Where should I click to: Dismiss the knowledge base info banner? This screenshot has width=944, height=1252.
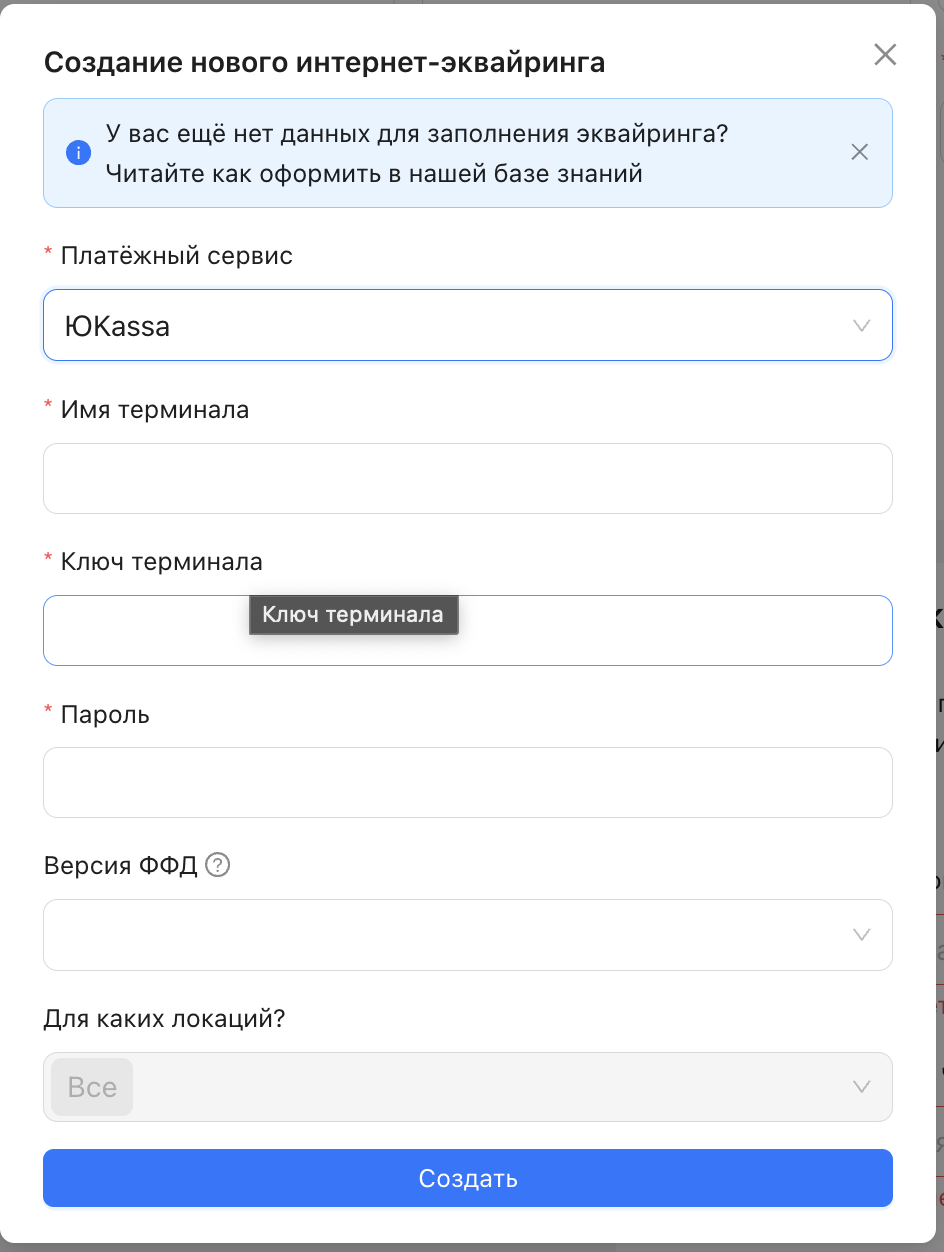pyautogui.click(x=859, y=152)
